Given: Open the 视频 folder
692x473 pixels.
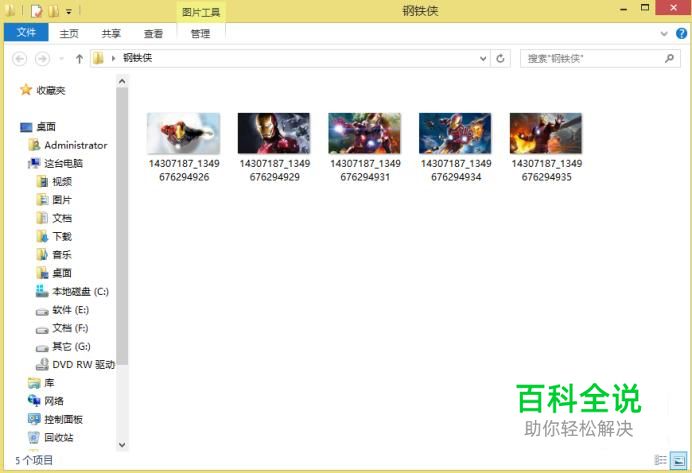Looking at the screenshot, I should 62,182.
